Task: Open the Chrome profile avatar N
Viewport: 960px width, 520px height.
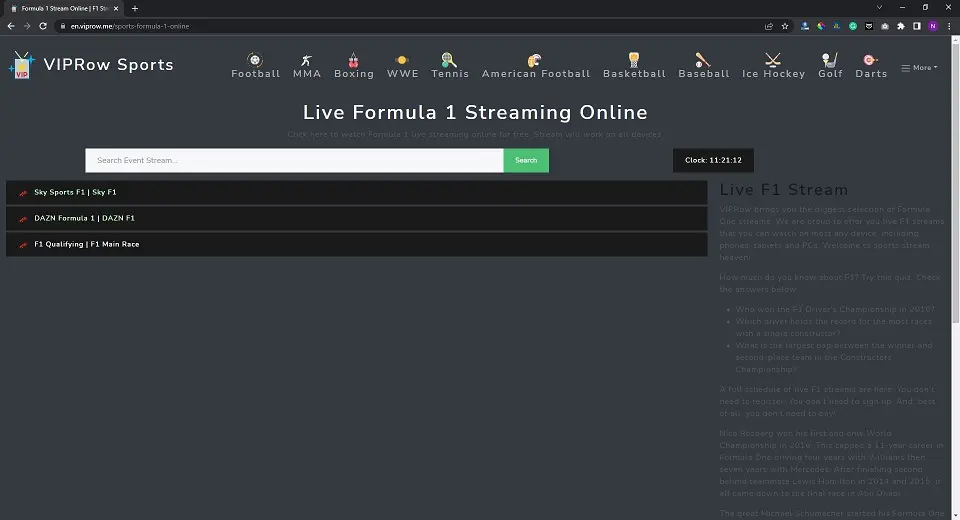Action: (933, 26)
